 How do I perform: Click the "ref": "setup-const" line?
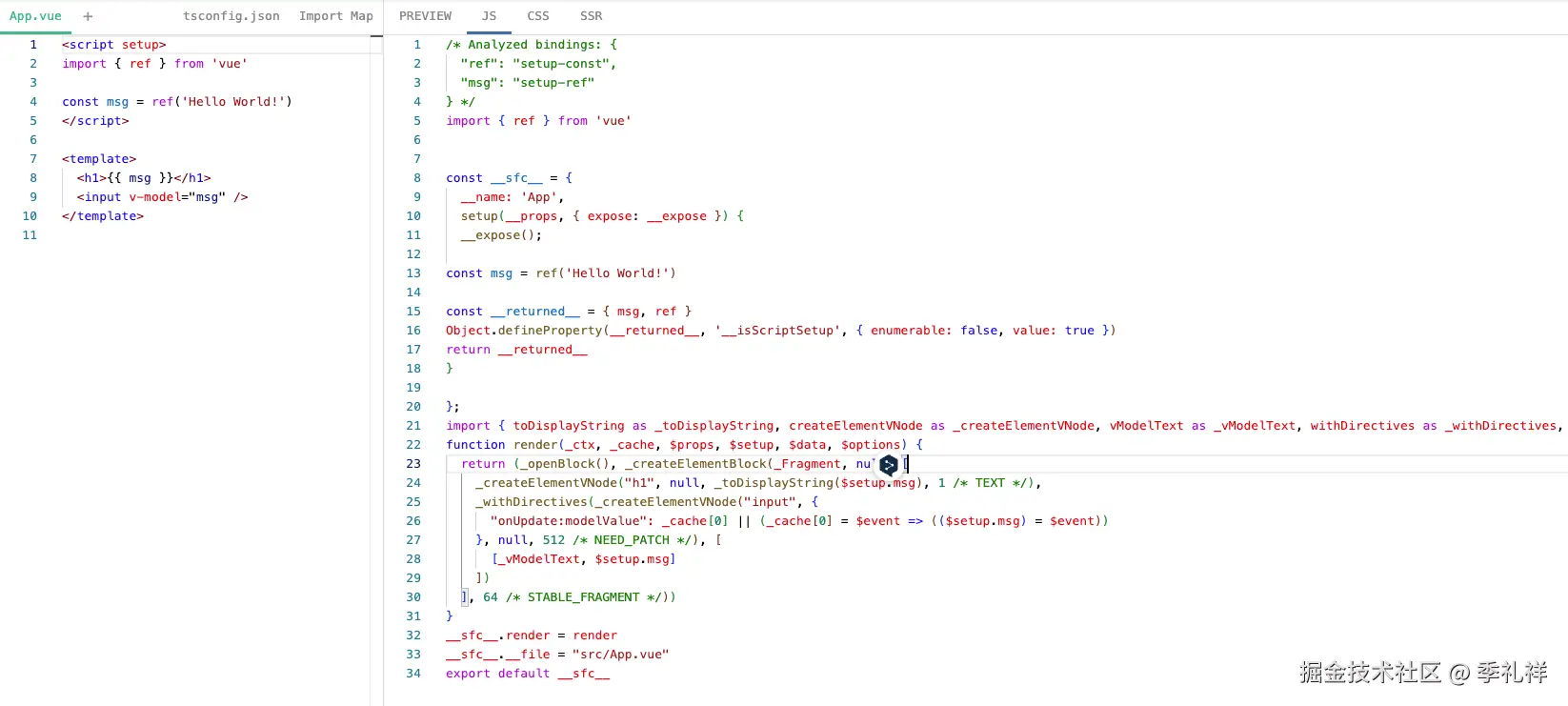(x=538, y=64)
